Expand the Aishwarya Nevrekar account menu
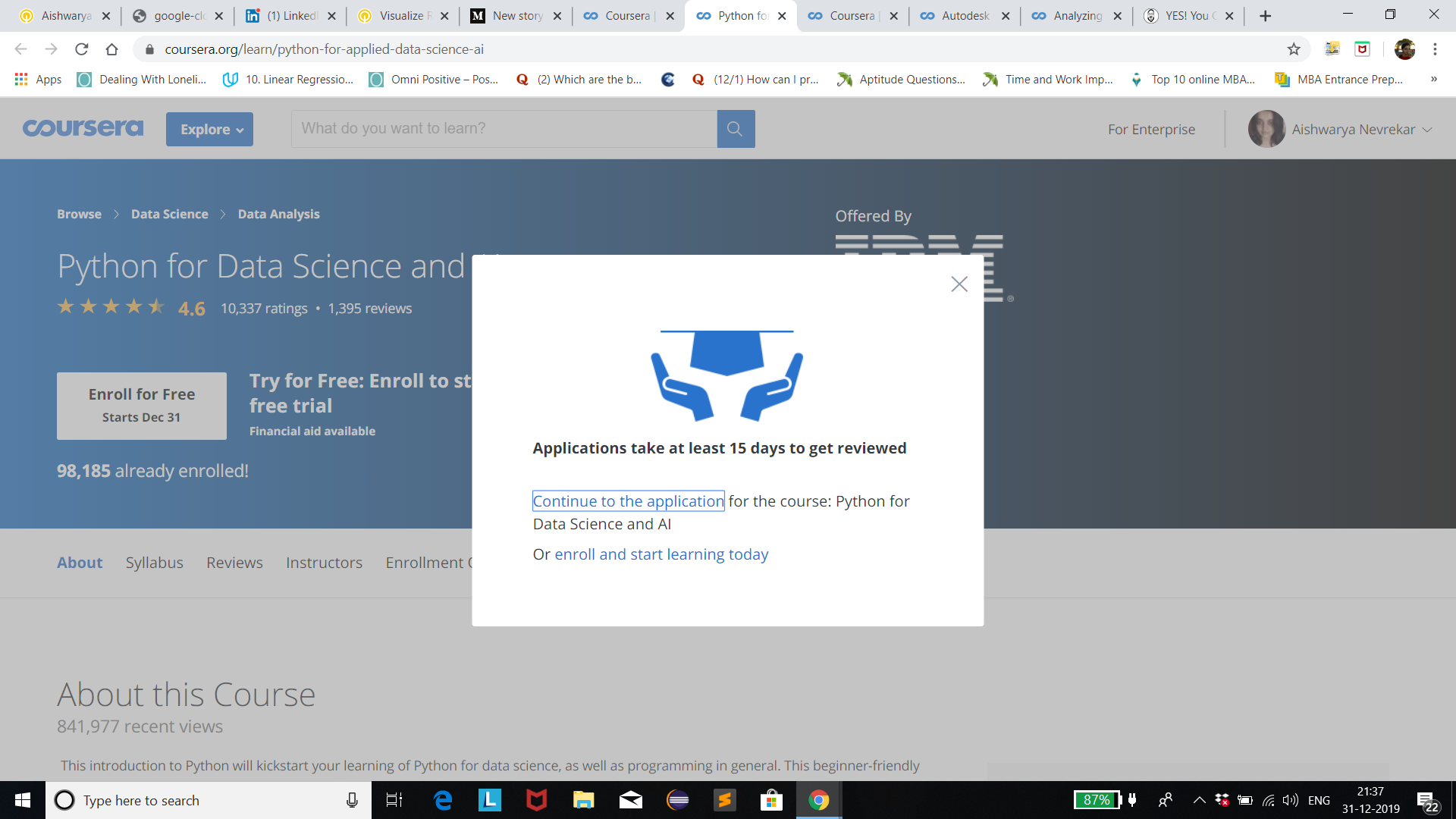Viewport: 1456px width, 819px height. click(1361, 130)
